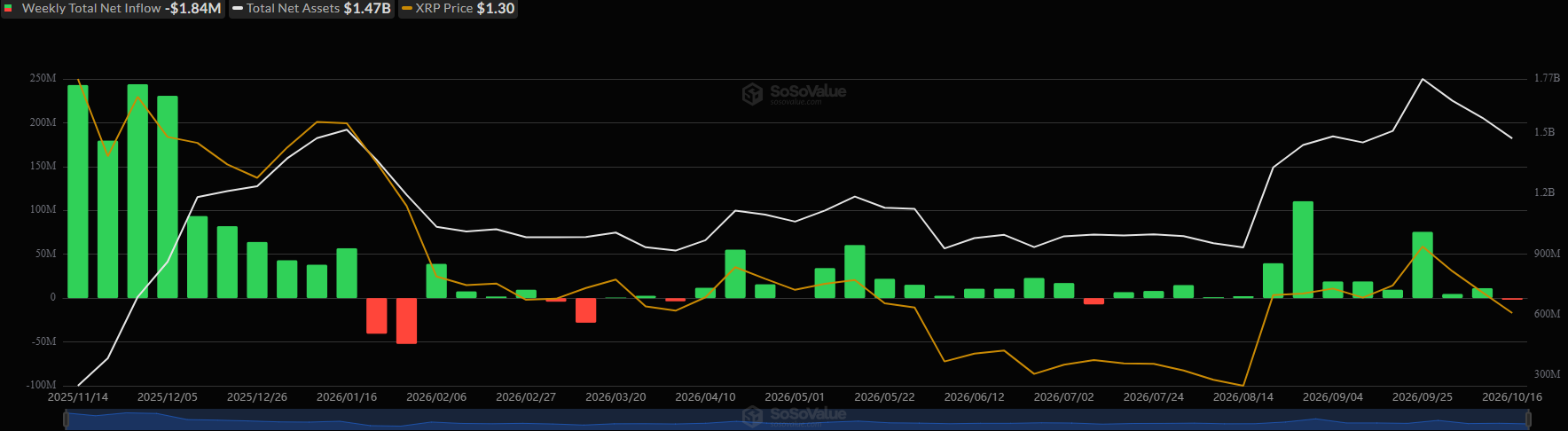
Task: Click the 2025/11/14 date label
Action: coord(78,397)
